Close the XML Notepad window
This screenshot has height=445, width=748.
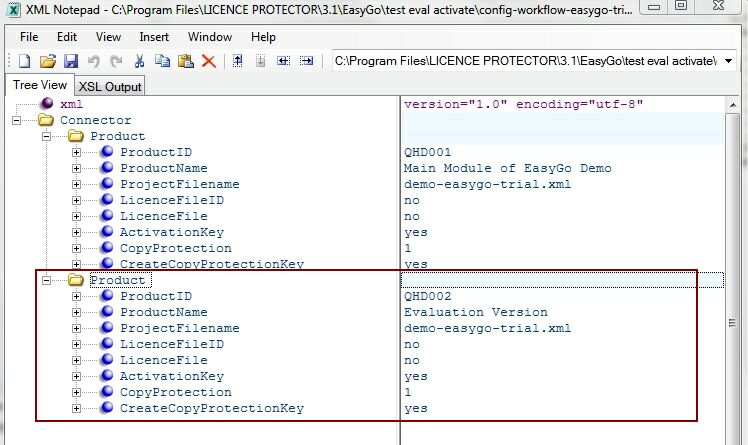click(x=718, y=6)
